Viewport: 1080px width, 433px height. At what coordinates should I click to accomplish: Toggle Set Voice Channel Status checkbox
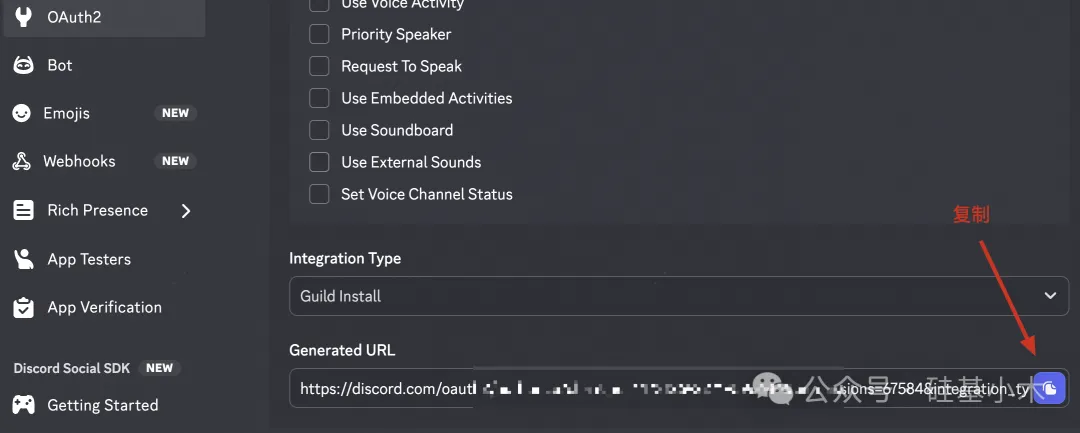319,194
